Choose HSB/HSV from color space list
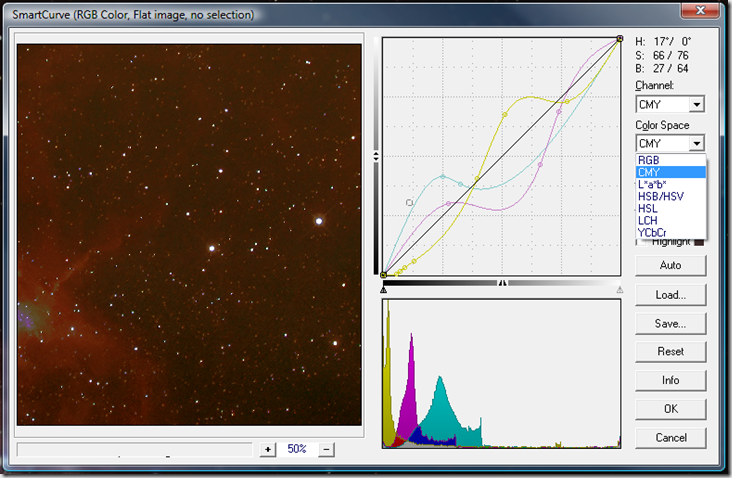732x478 pixels. 670,197
